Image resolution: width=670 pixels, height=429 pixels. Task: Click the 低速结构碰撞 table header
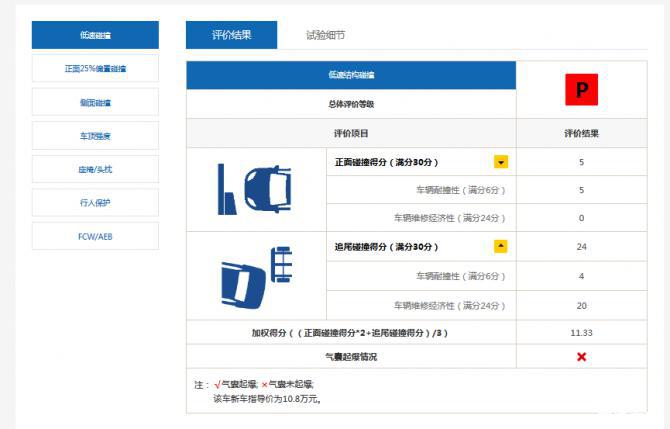click(351, 75)
